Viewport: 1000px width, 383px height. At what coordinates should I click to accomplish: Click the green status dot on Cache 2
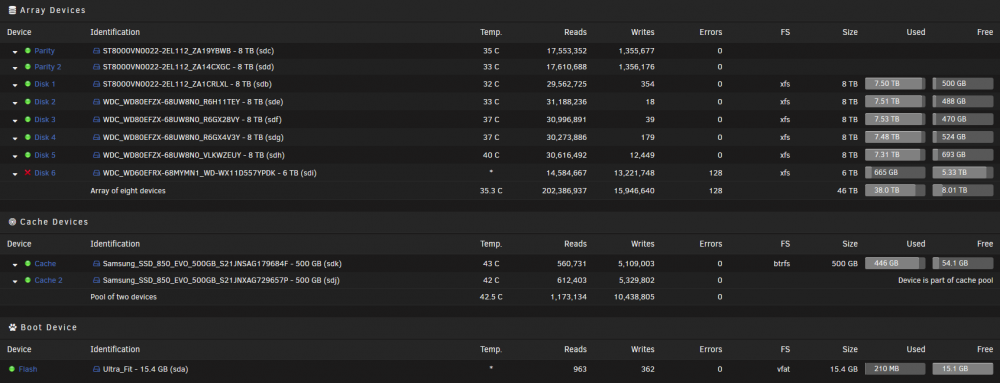click(27, 280)
